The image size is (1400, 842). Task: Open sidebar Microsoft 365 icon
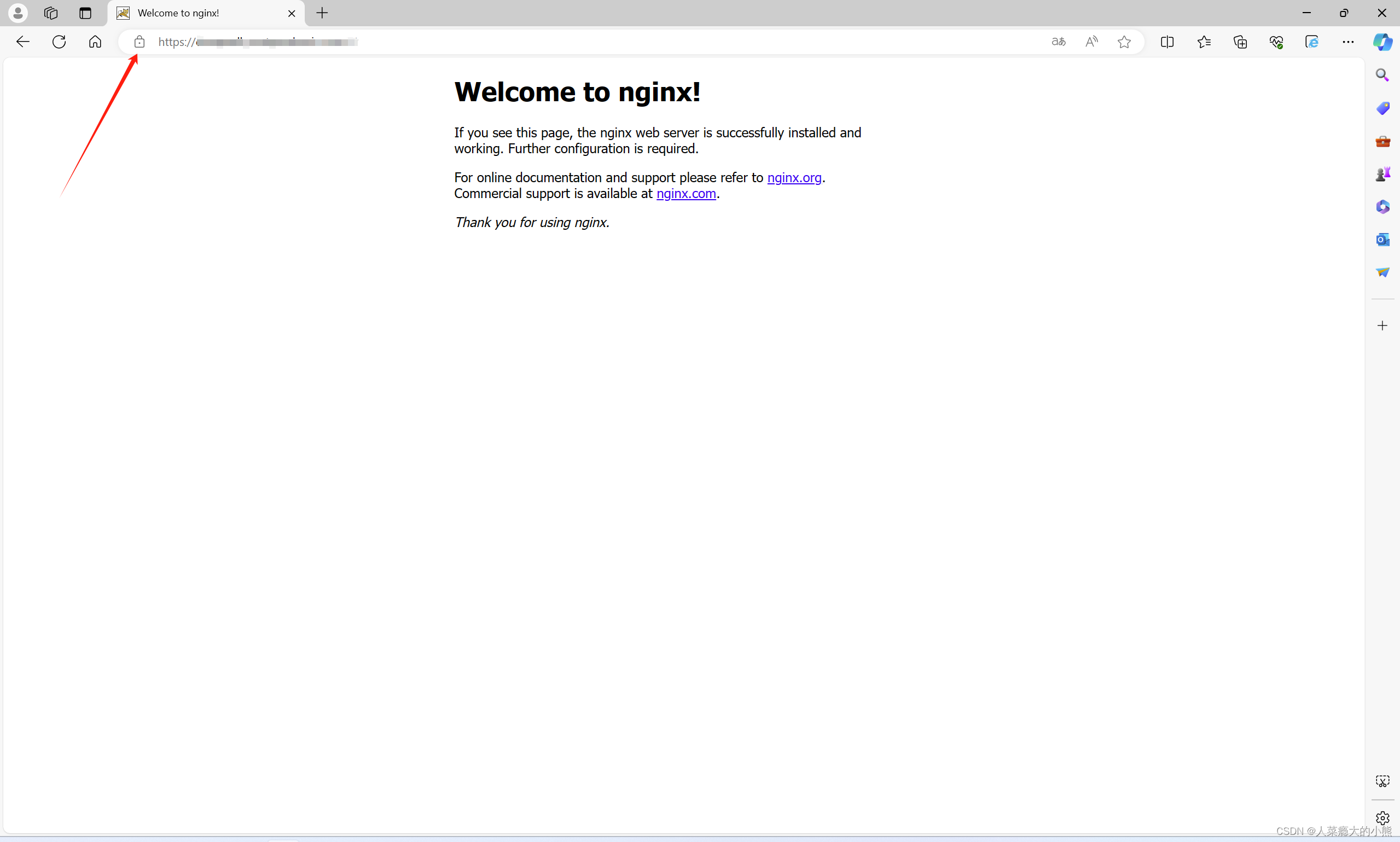pyautogui.click(x=1382, y=206)
